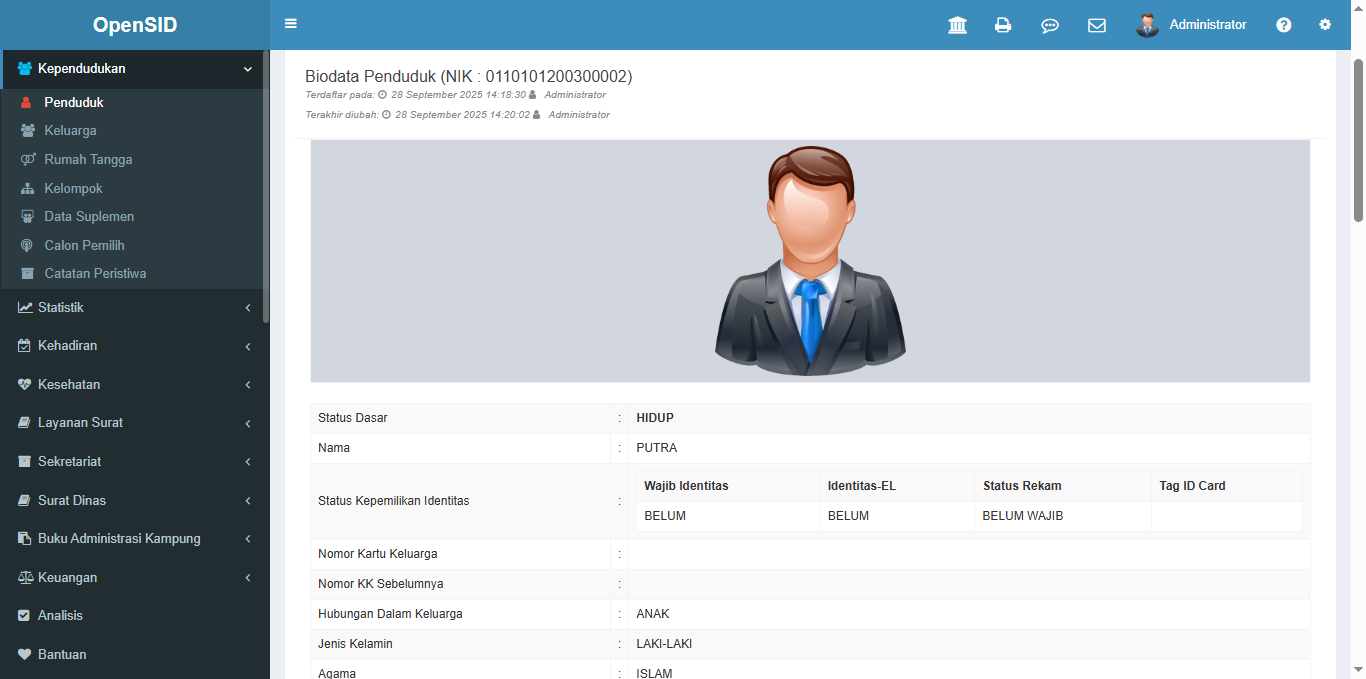Screen dimensions: 1366x679
Task: Open the Analisis sidebar link
Action: pyautogui.click(x=60, y=616)
